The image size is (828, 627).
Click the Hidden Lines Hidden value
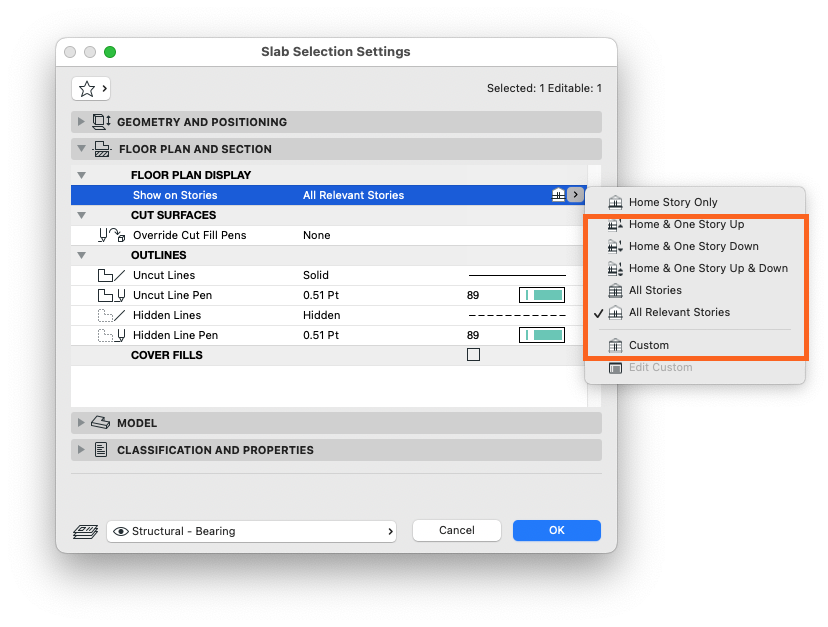point(321,315)
